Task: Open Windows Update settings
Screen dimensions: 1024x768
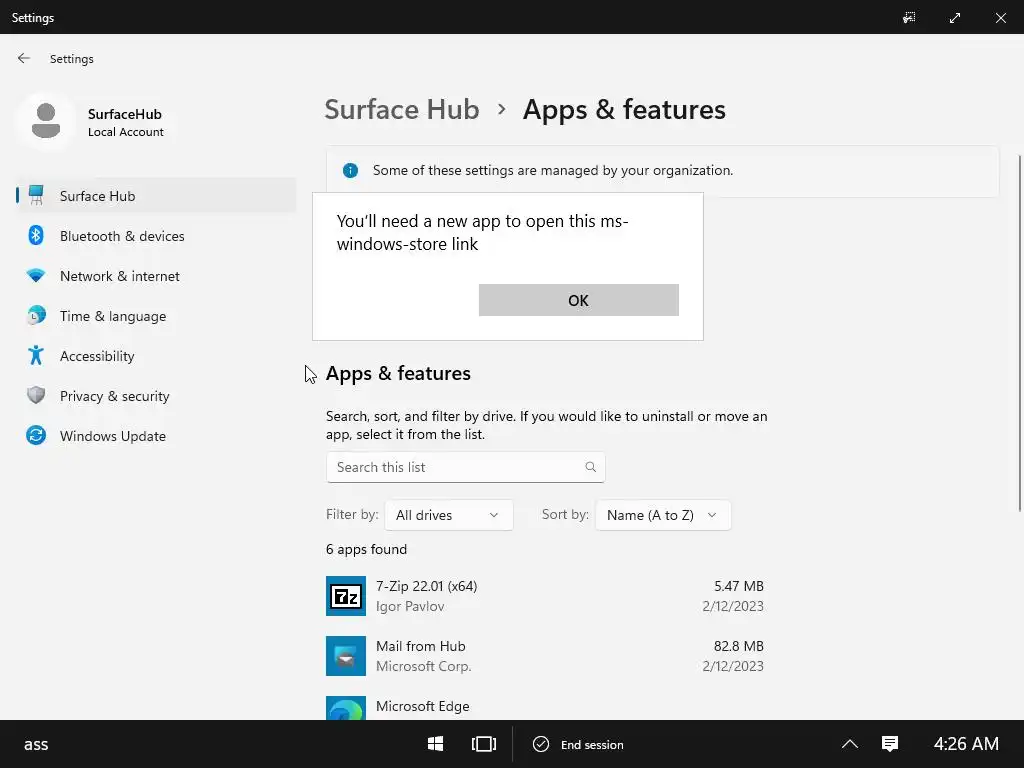Action: 155,436
